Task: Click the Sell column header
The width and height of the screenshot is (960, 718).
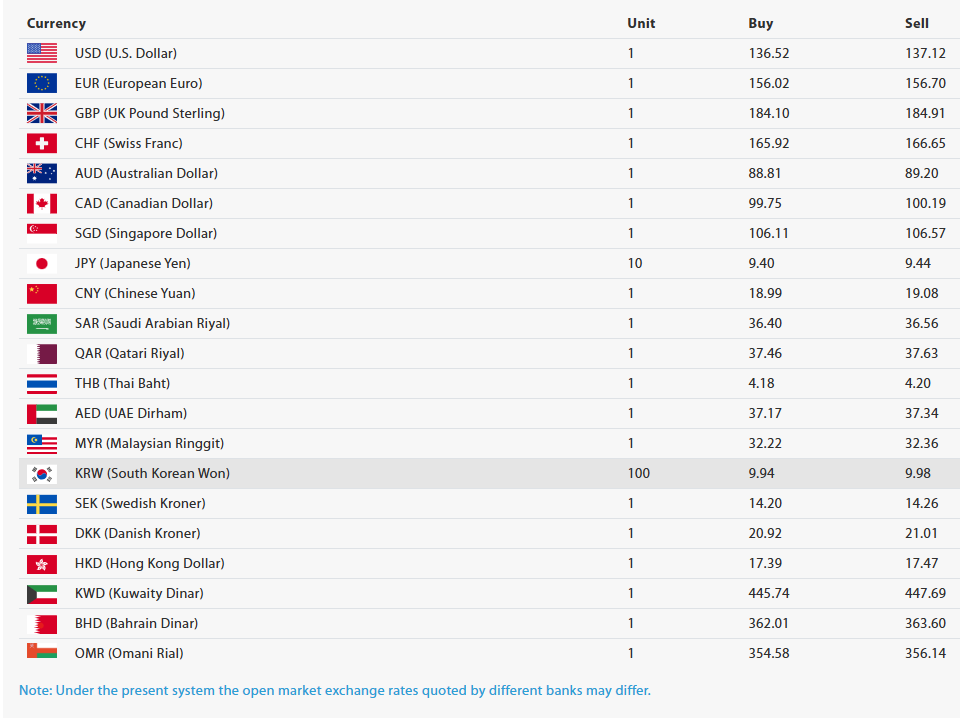Action: point(917,23)
